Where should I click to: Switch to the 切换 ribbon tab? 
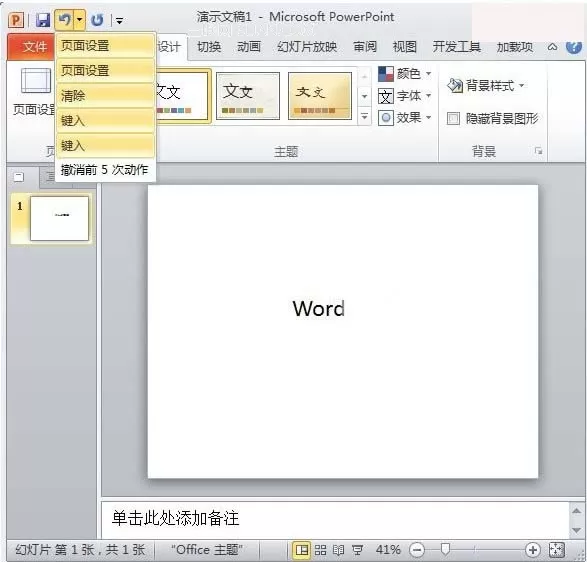coord(209,47)
